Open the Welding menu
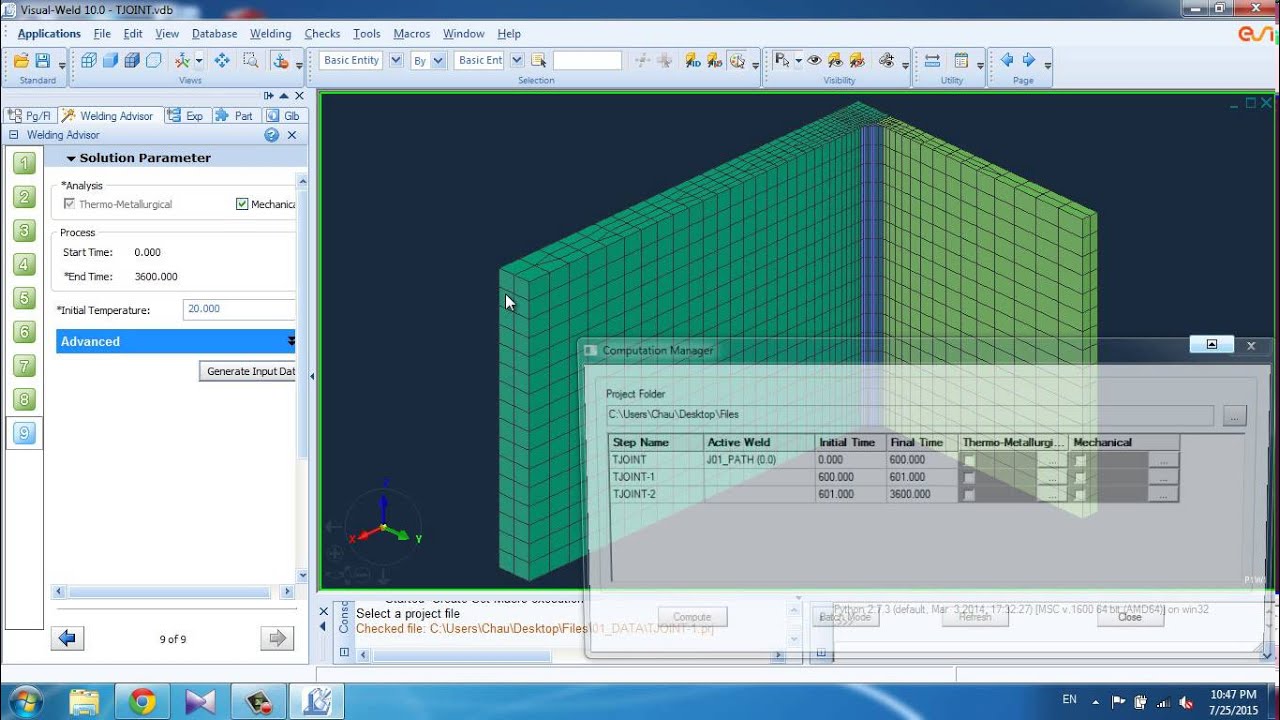Screen dimensions: 1280x720 point(270,33)
